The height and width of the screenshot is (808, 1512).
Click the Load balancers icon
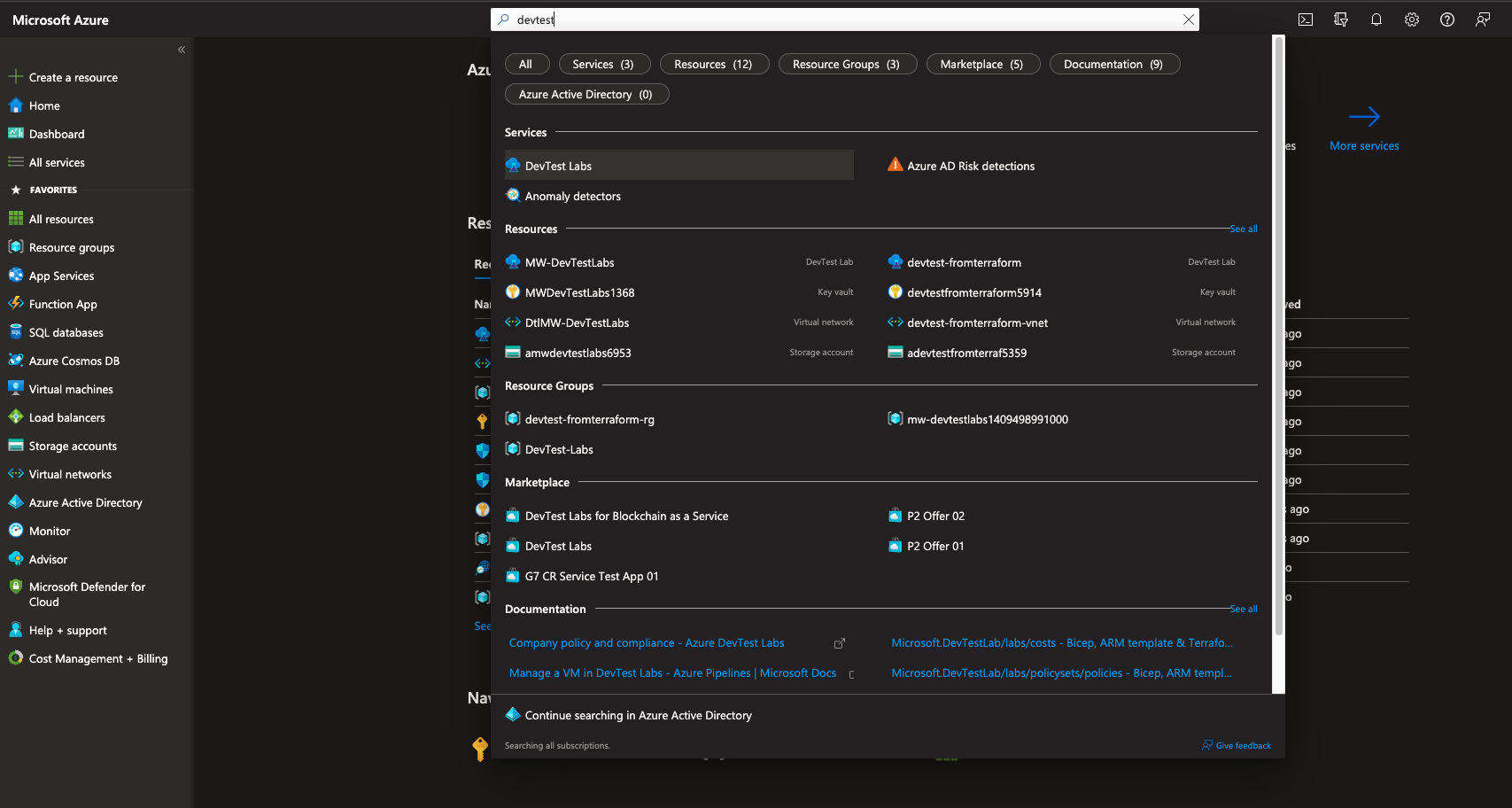point(15,417)
